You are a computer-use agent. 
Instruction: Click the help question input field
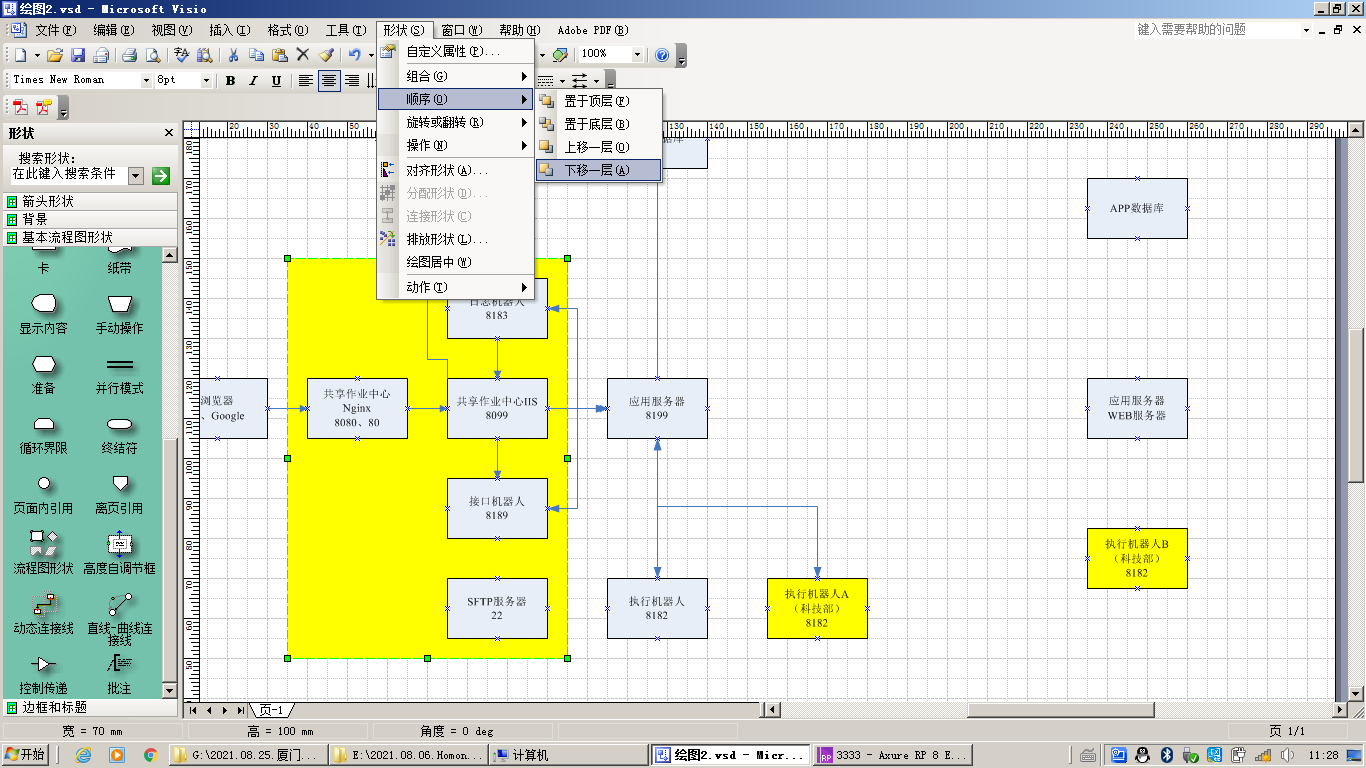1218,30
